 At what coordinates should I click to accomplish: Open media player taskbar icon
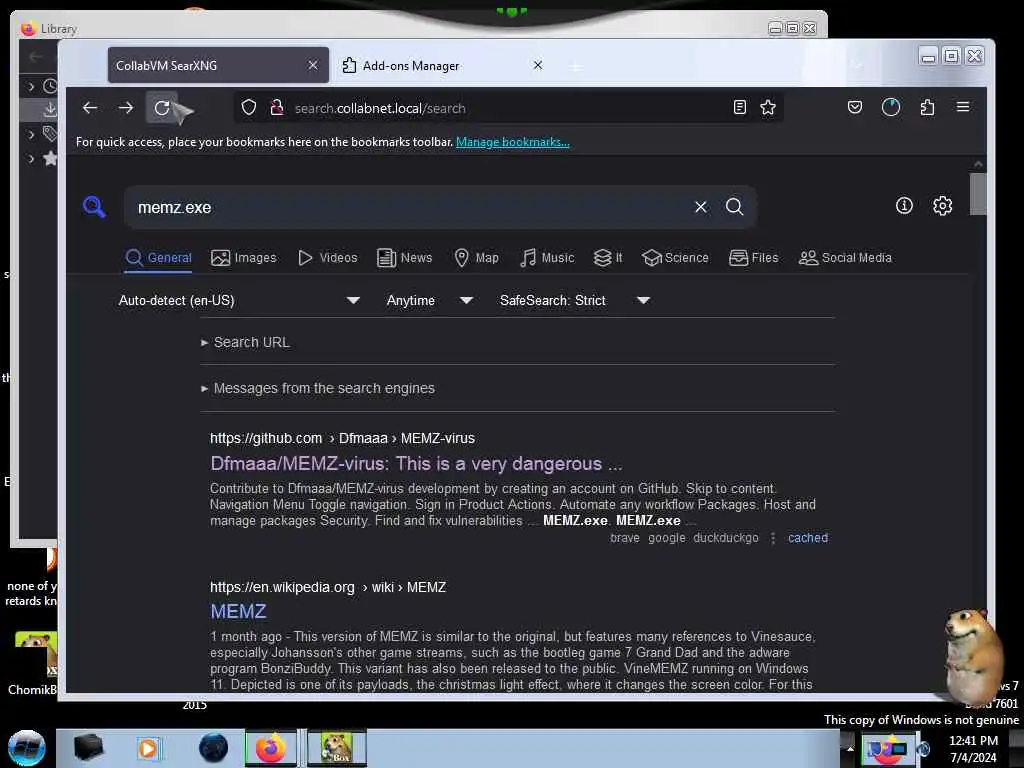pos(148,748)
